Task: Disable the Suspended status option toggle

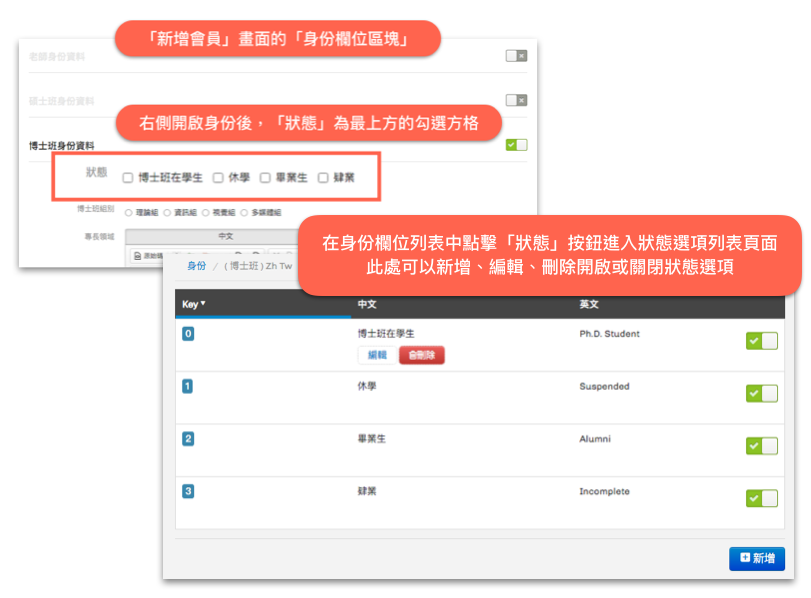Action: [761, 393]
